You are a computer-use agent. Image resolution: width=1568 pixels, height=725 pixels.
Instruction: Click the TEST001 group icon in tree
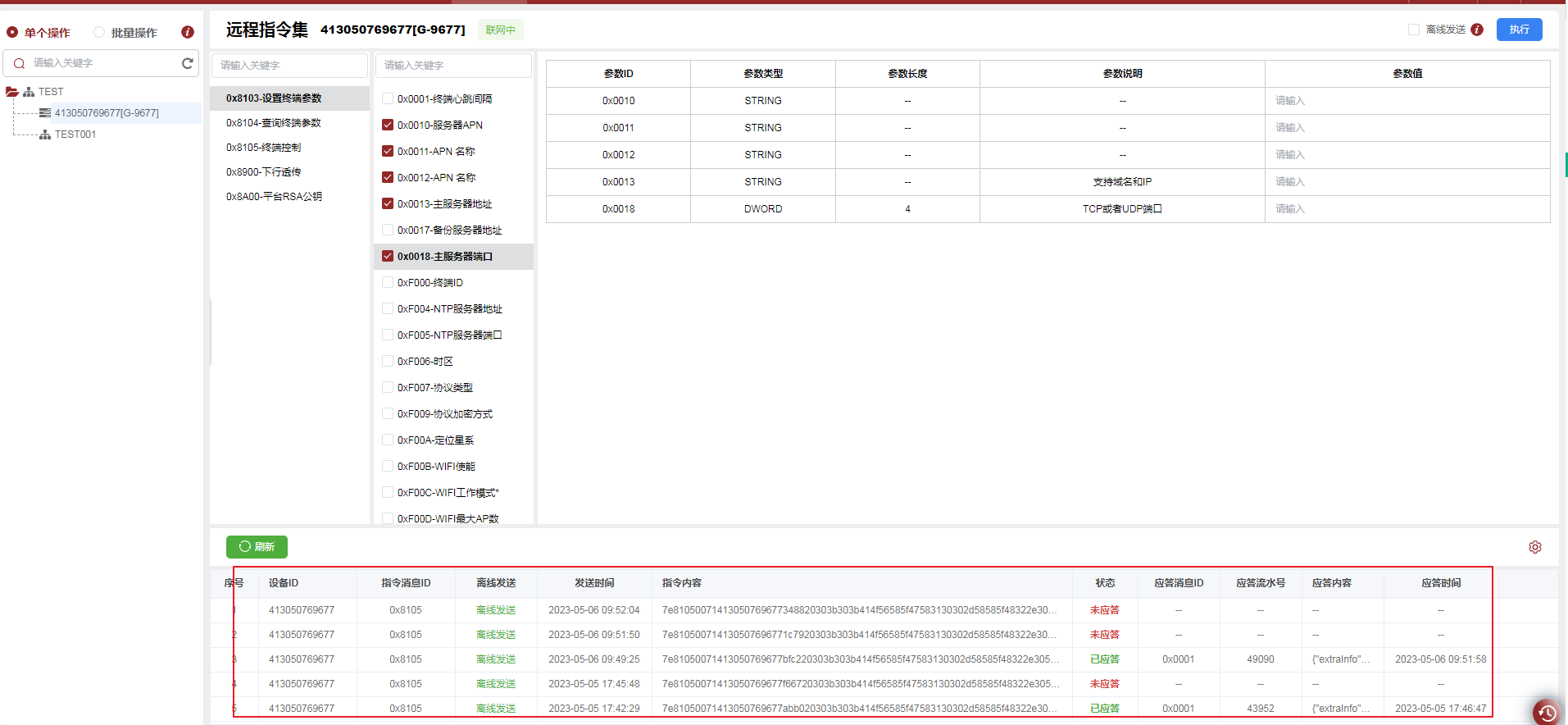pos(45,135)
